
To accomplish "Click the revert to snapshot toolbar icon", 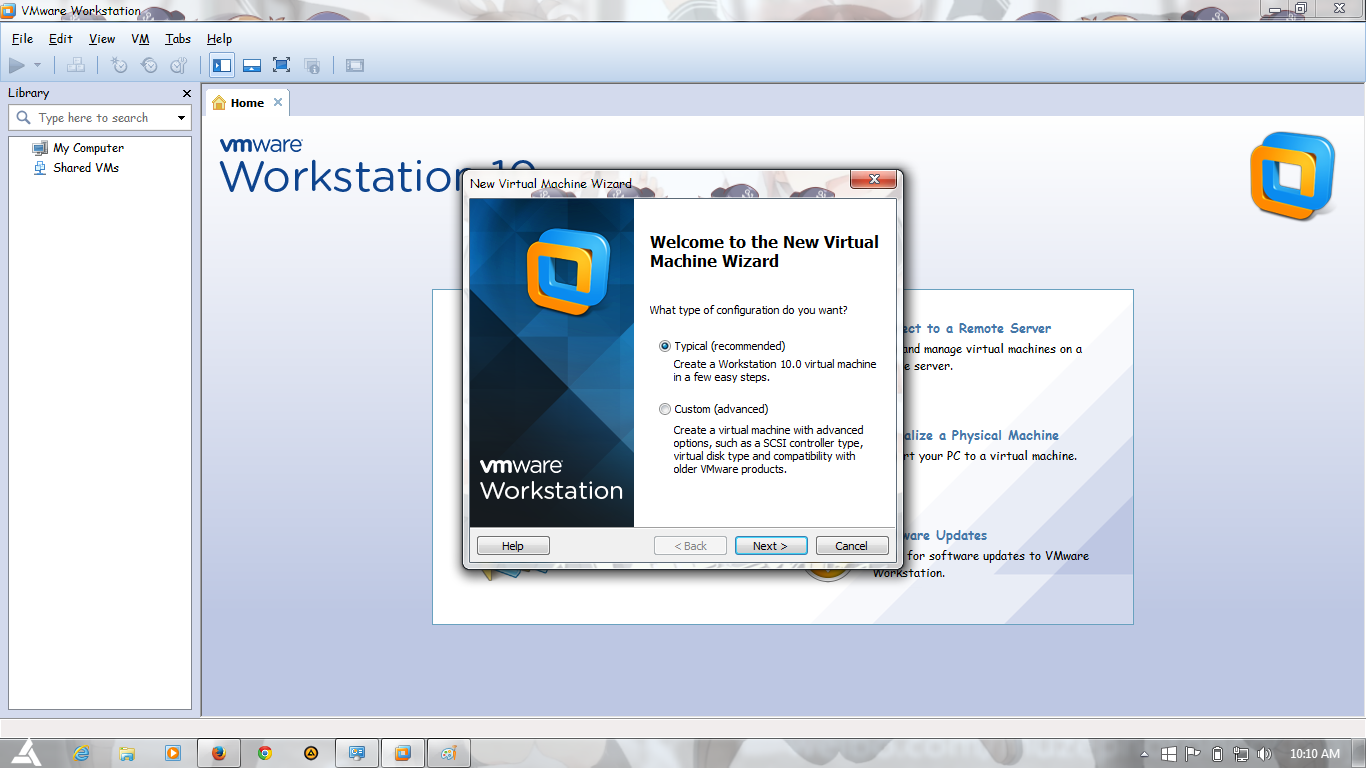I will click(148, 65).
